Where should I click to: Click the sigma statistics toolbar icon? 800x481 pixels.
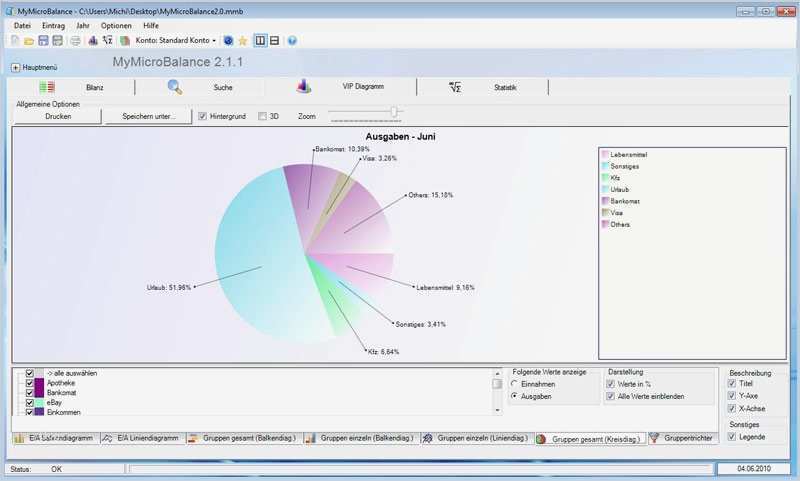pyautogui.click(x=108, y=40)
